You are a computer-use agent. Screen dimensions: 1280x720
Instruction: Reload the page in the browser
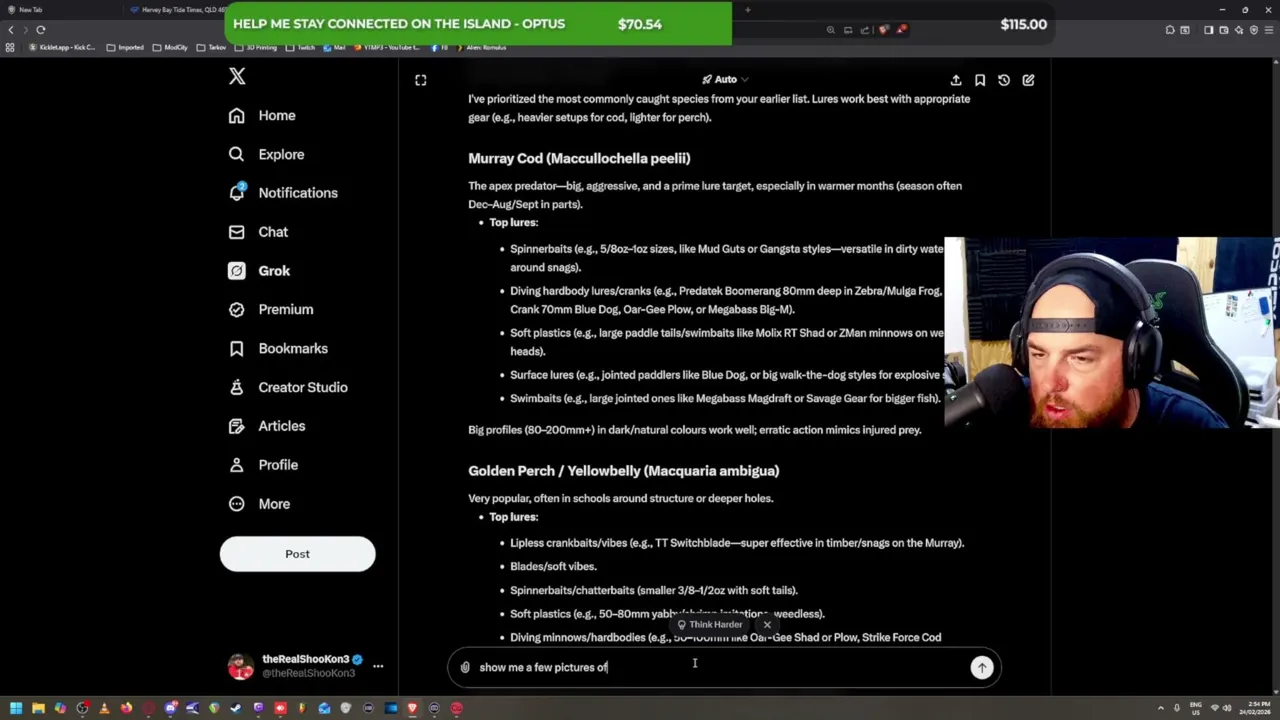41,30
